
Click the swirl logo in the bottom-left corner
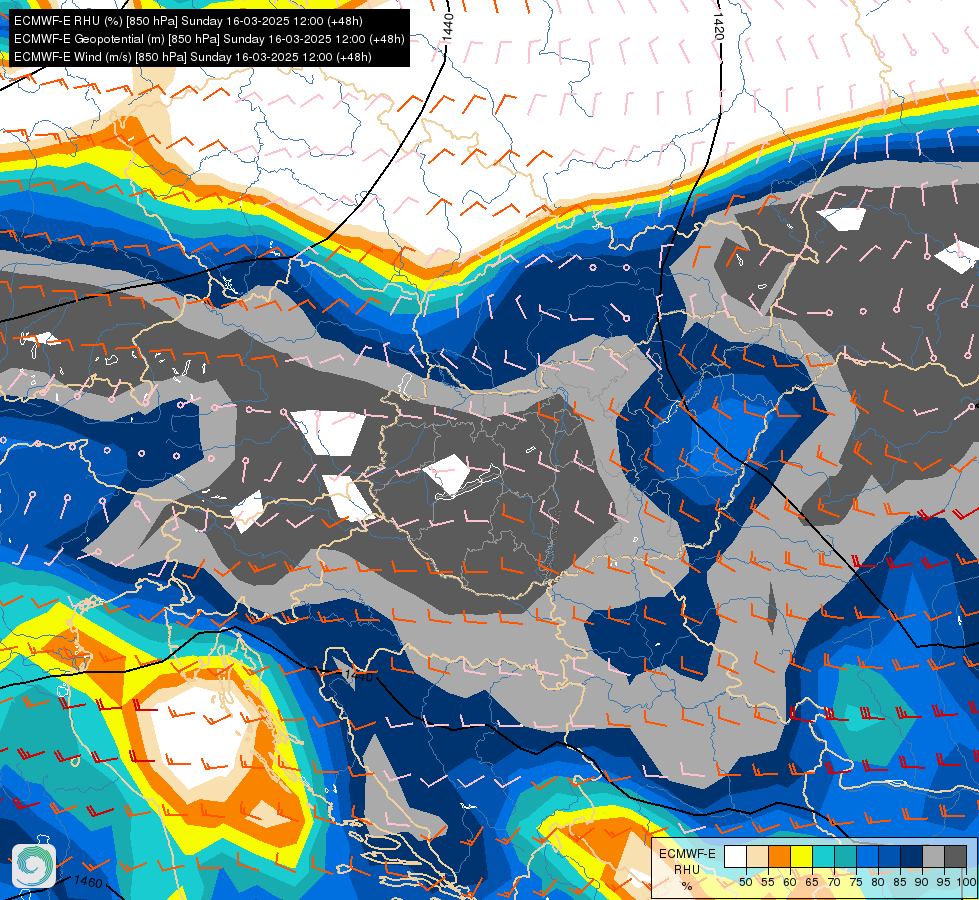pos(34,865)
